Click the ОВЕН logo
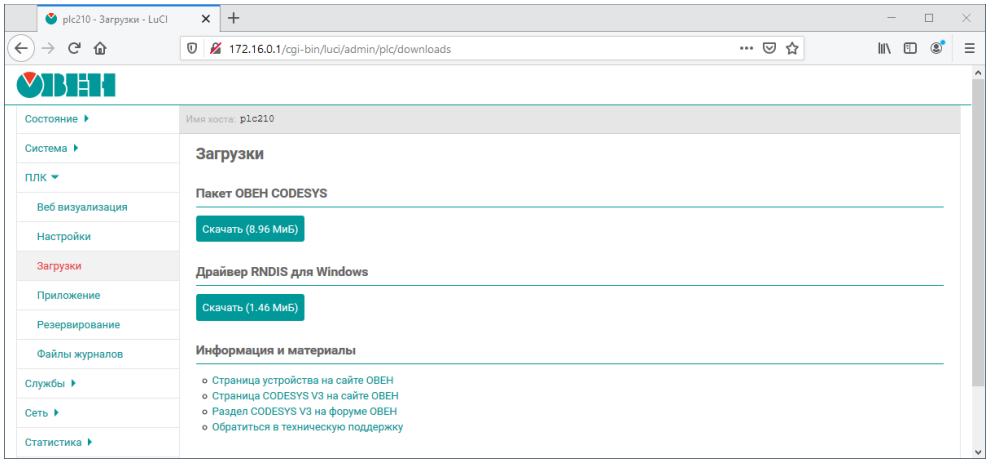 click(x=66, y=86)
